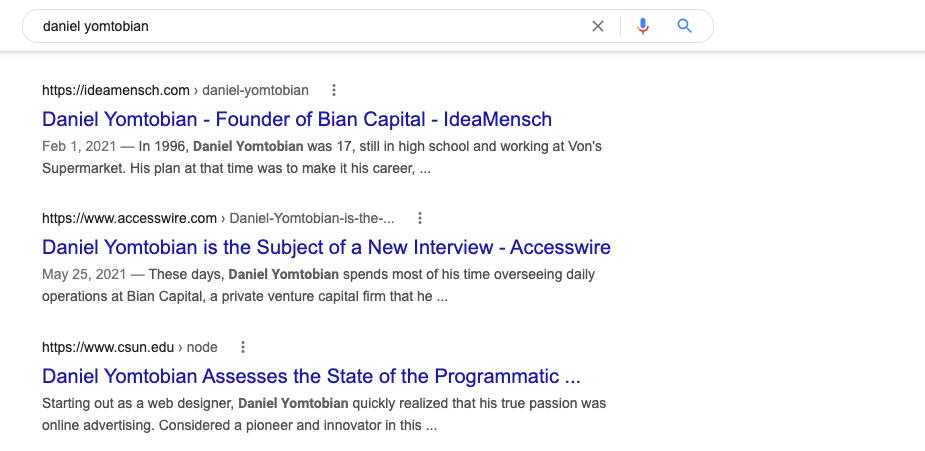The width and height of the screenshot is (925, 451).
Task: Click the IdeaMensch snippet mentioning Von's Supermarket
Action: click(x=322, y=157)
